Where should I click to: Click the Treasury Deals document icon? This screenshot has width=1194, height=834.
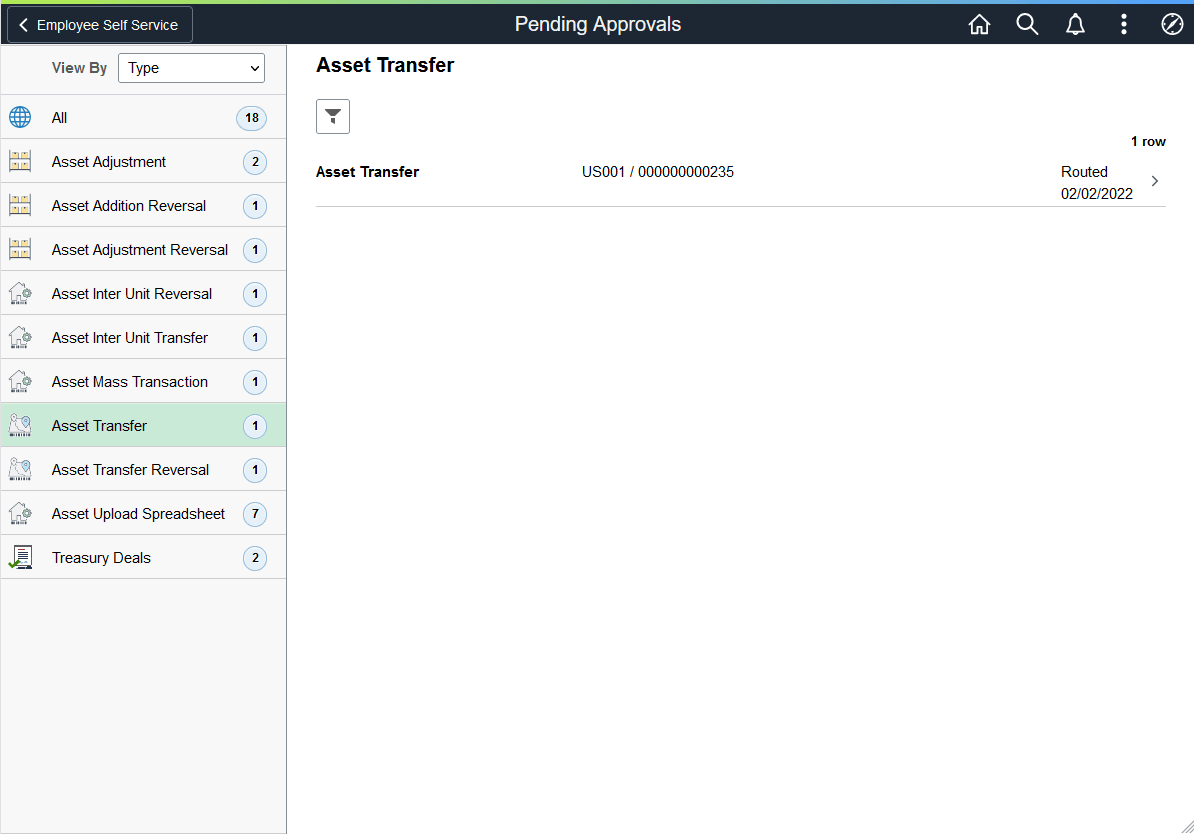[20, 557]
